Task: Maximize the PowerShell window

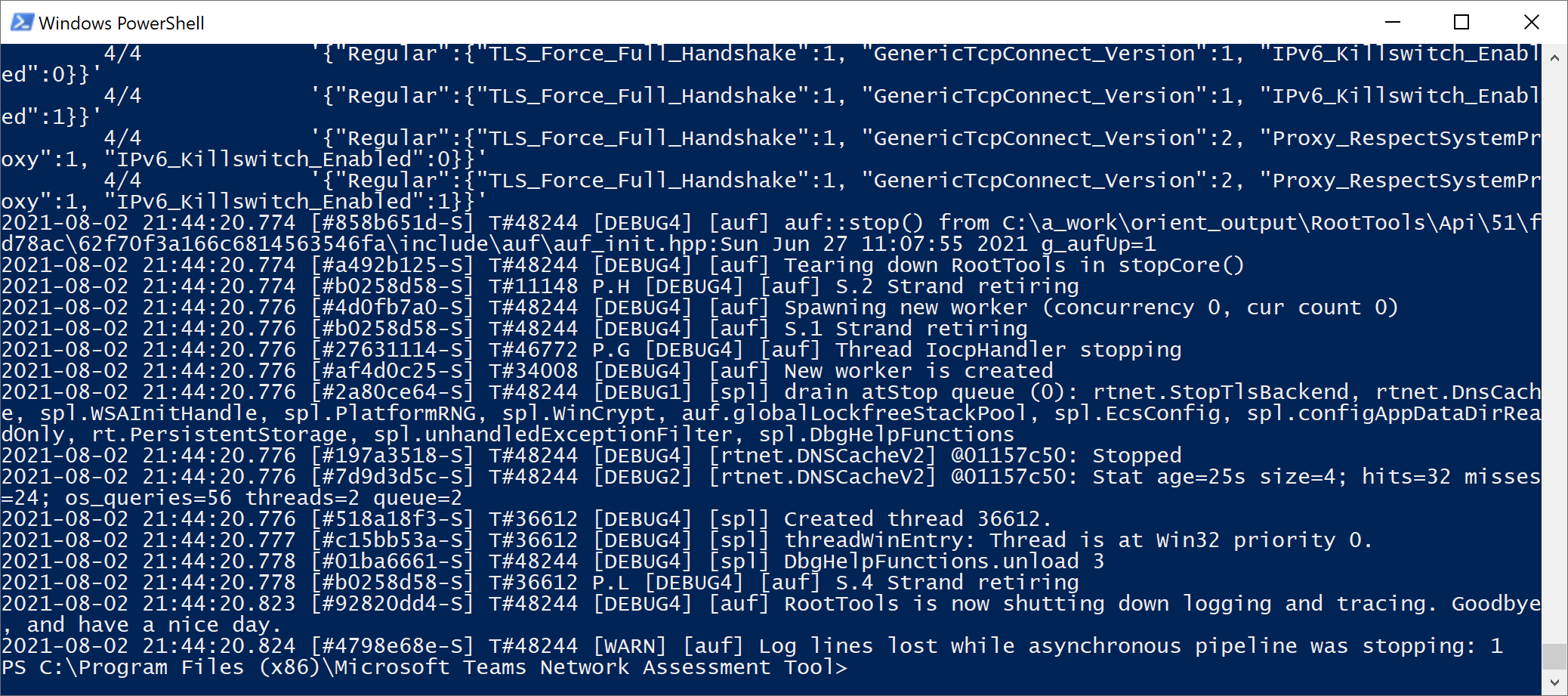Action: (x=1462, y=22)
